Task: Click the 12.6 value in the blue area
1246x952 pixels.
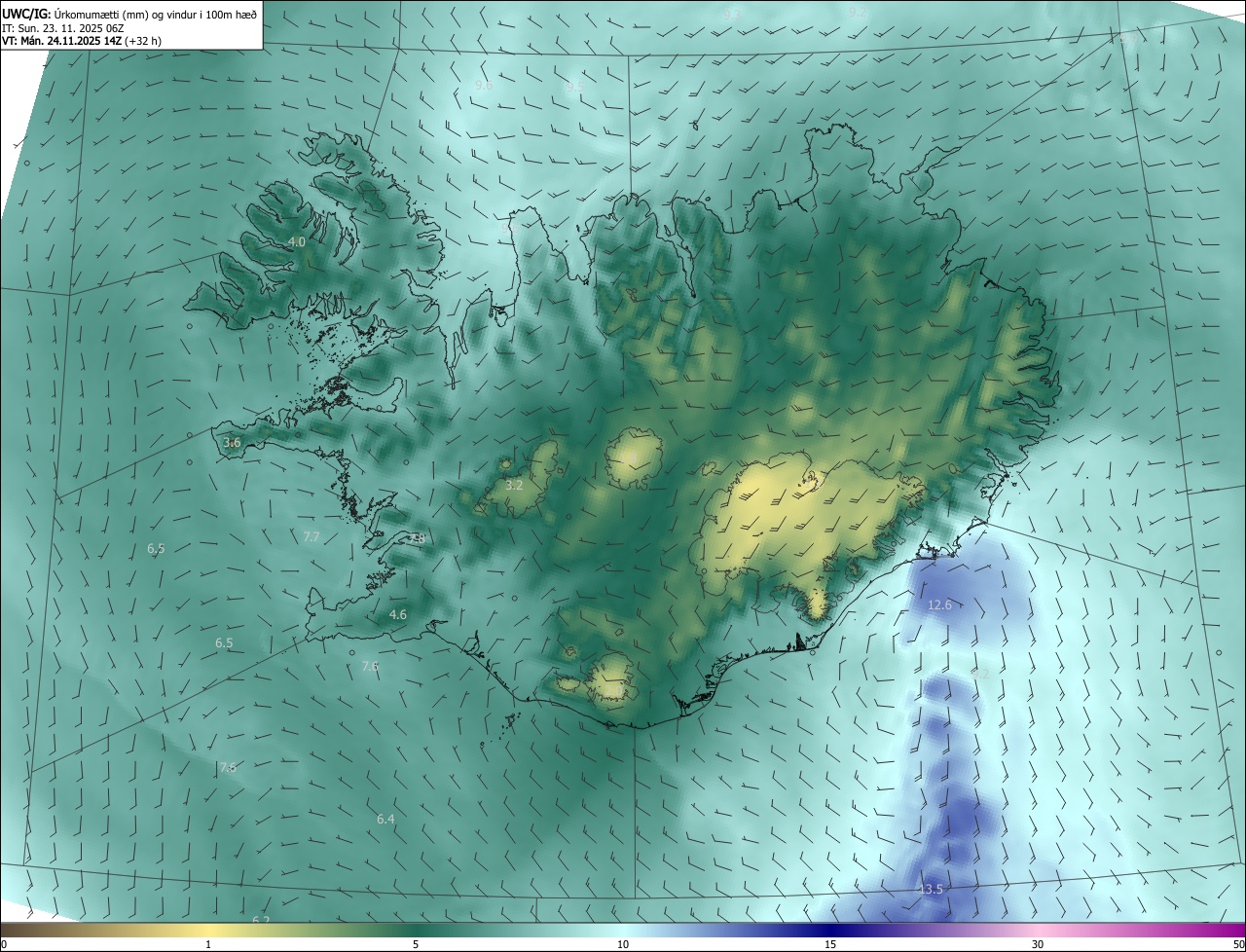Action: [939, 605]
